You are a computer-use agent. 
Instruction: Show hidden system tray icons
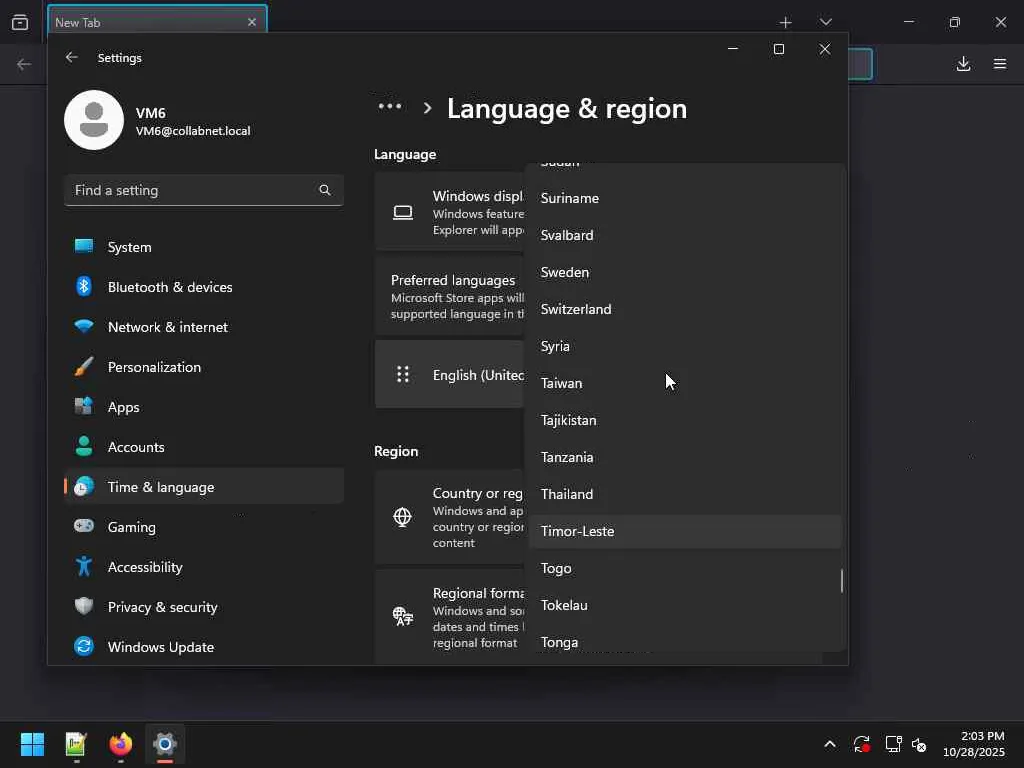829,744
